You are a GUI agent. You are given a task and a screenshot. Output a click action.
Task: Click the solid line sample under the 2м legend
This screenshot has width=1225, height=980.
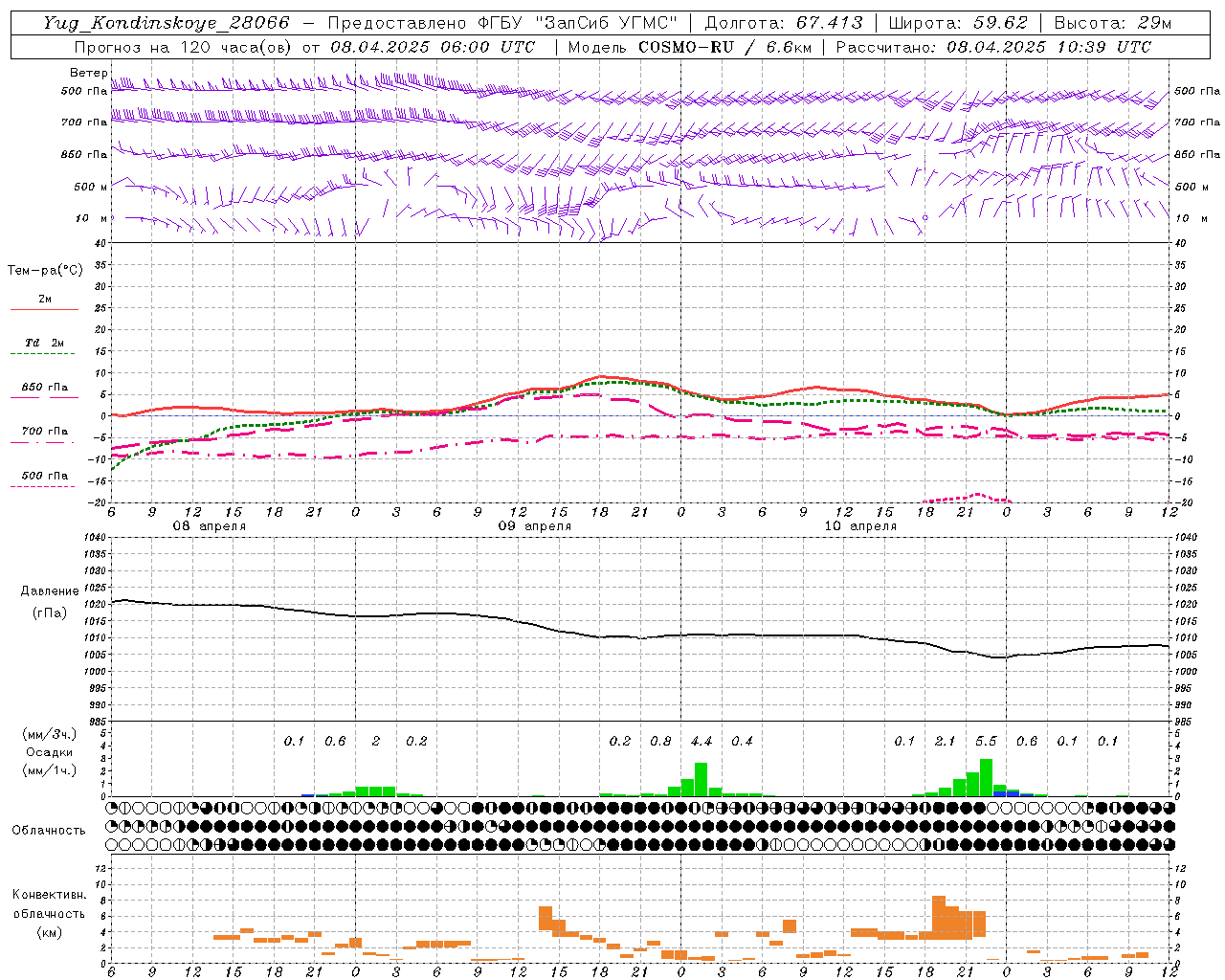click(44, 309)
